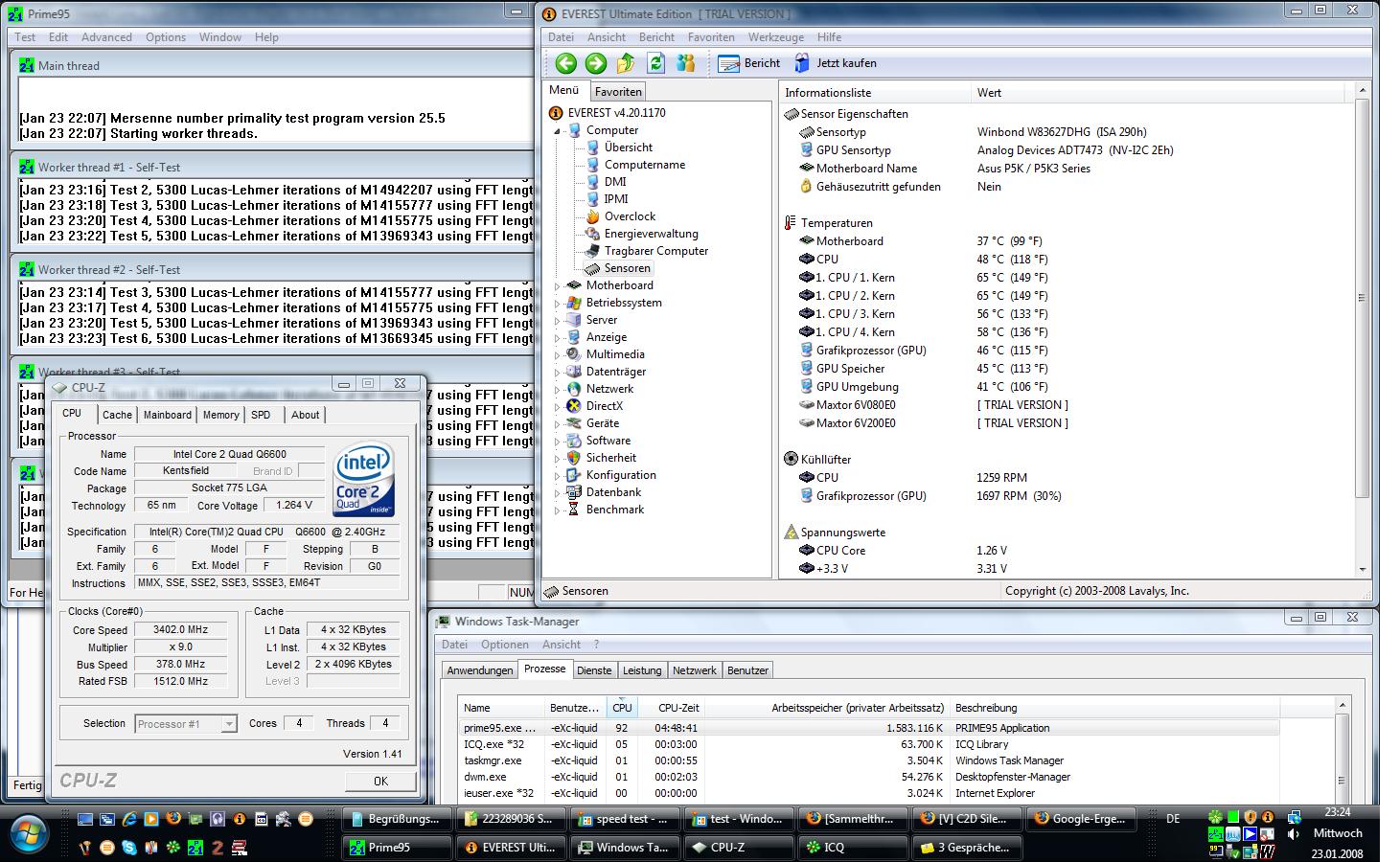Select dwm.exe process row

pos(869,777)
